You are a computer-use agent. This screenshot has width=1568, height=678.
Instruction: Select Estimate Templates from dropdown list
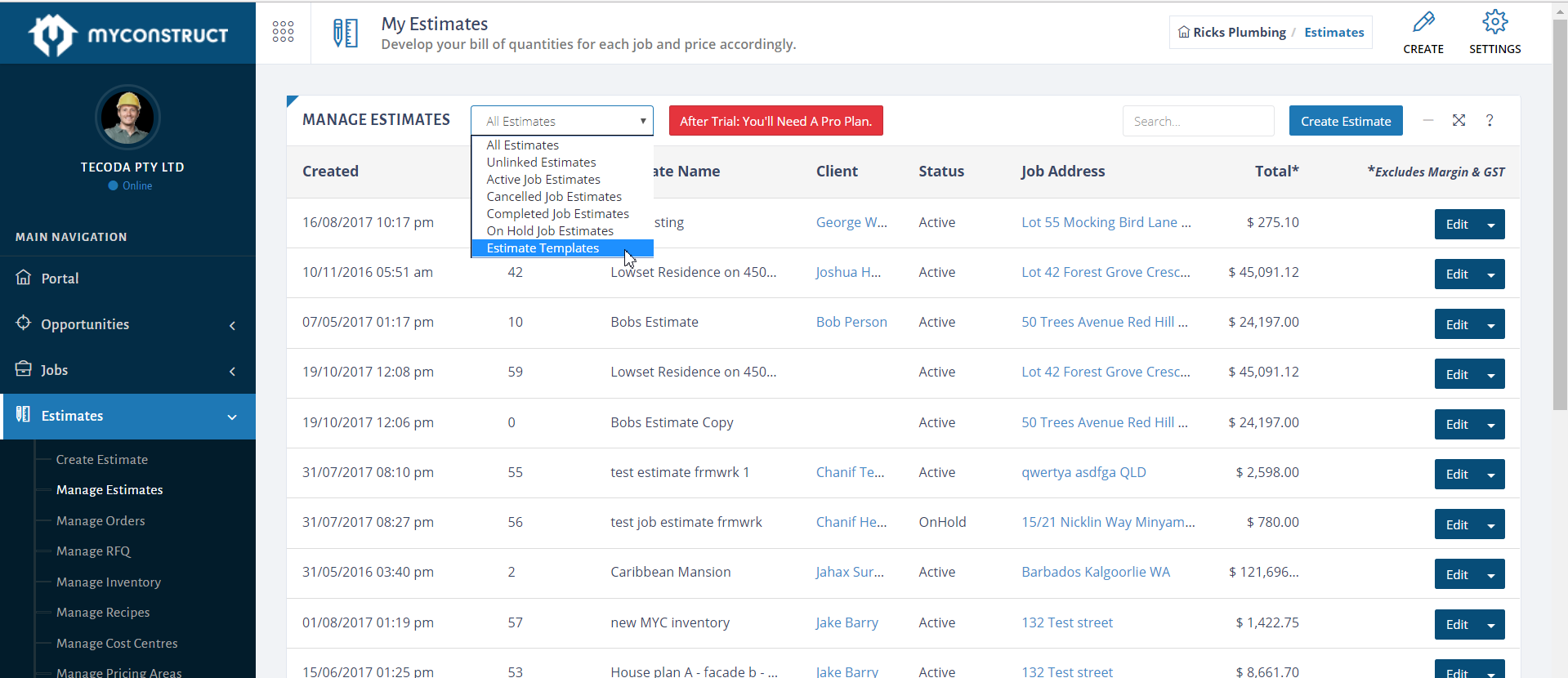[x=562, y=248]
